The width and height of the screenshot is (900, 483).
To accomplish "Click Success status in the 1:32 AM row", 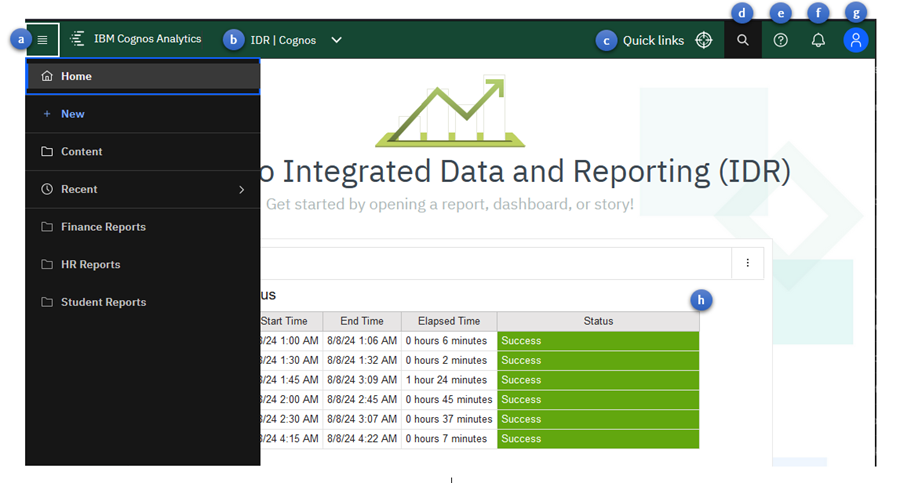I will pyautogui.click(x=598, y=360).
